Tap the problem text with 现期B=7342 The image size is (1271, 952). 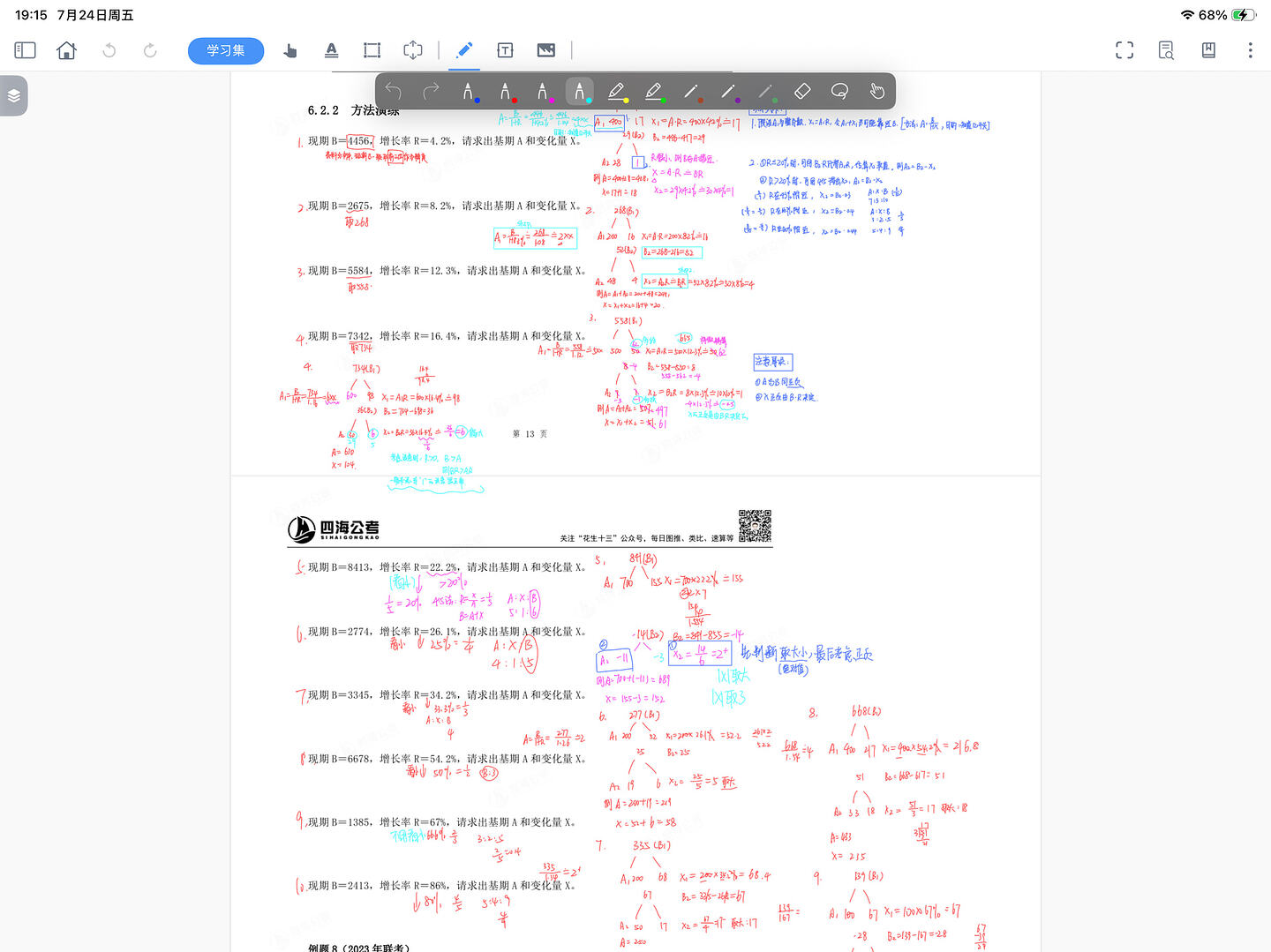tap(447, 336)
